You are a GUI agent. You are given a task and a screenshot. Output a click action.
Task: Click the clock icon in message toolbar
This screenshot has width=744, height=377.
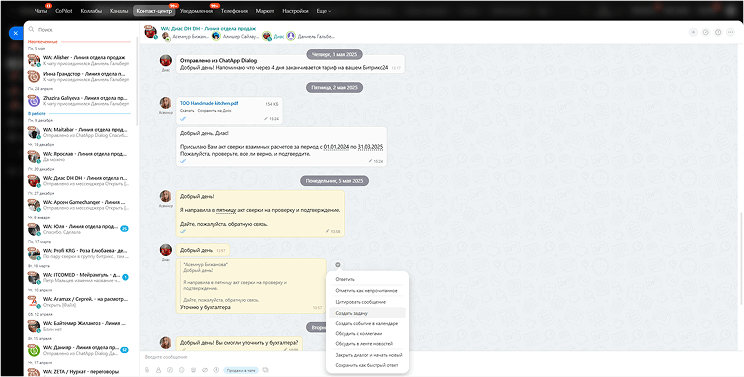coord(216,370)
